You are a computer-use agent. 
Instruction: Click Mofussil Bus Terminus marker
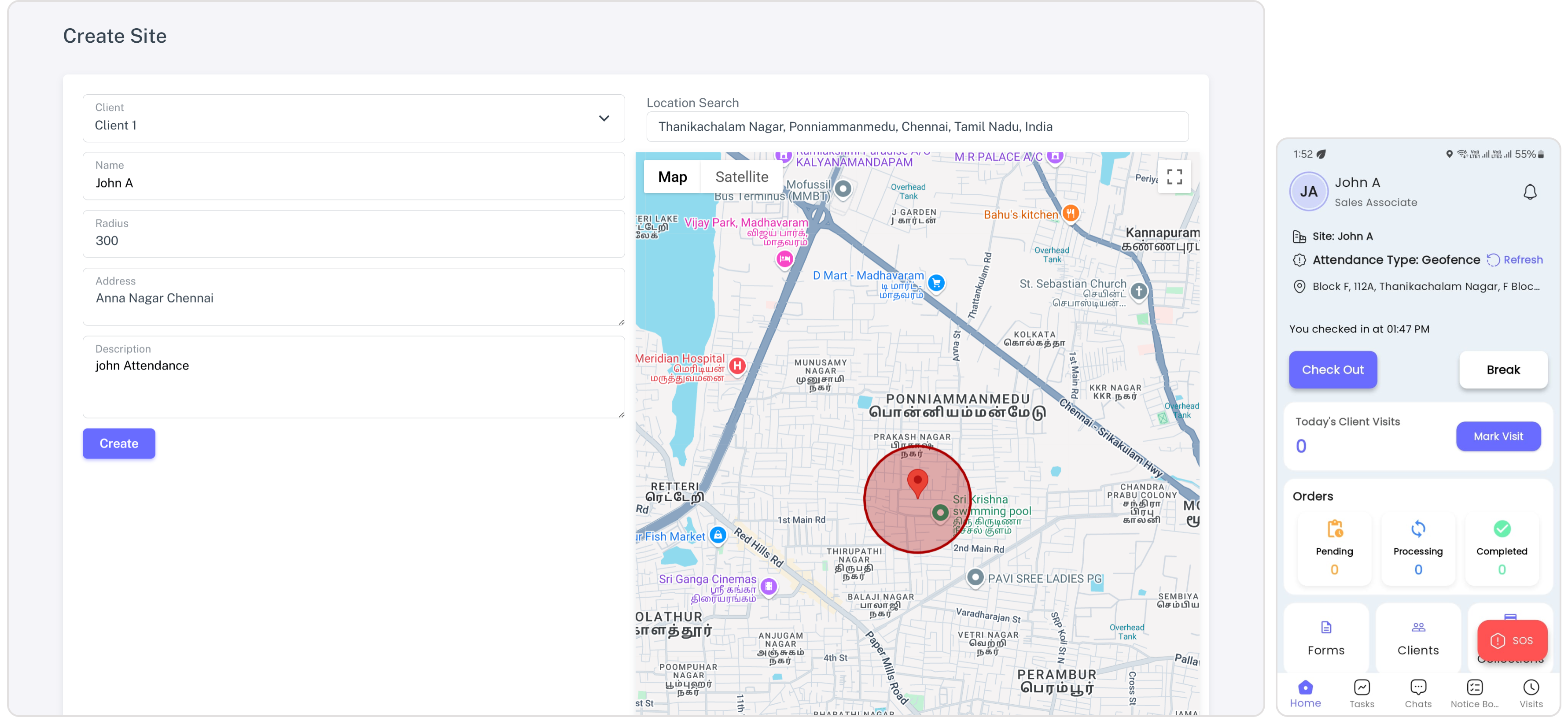(843, 189)
